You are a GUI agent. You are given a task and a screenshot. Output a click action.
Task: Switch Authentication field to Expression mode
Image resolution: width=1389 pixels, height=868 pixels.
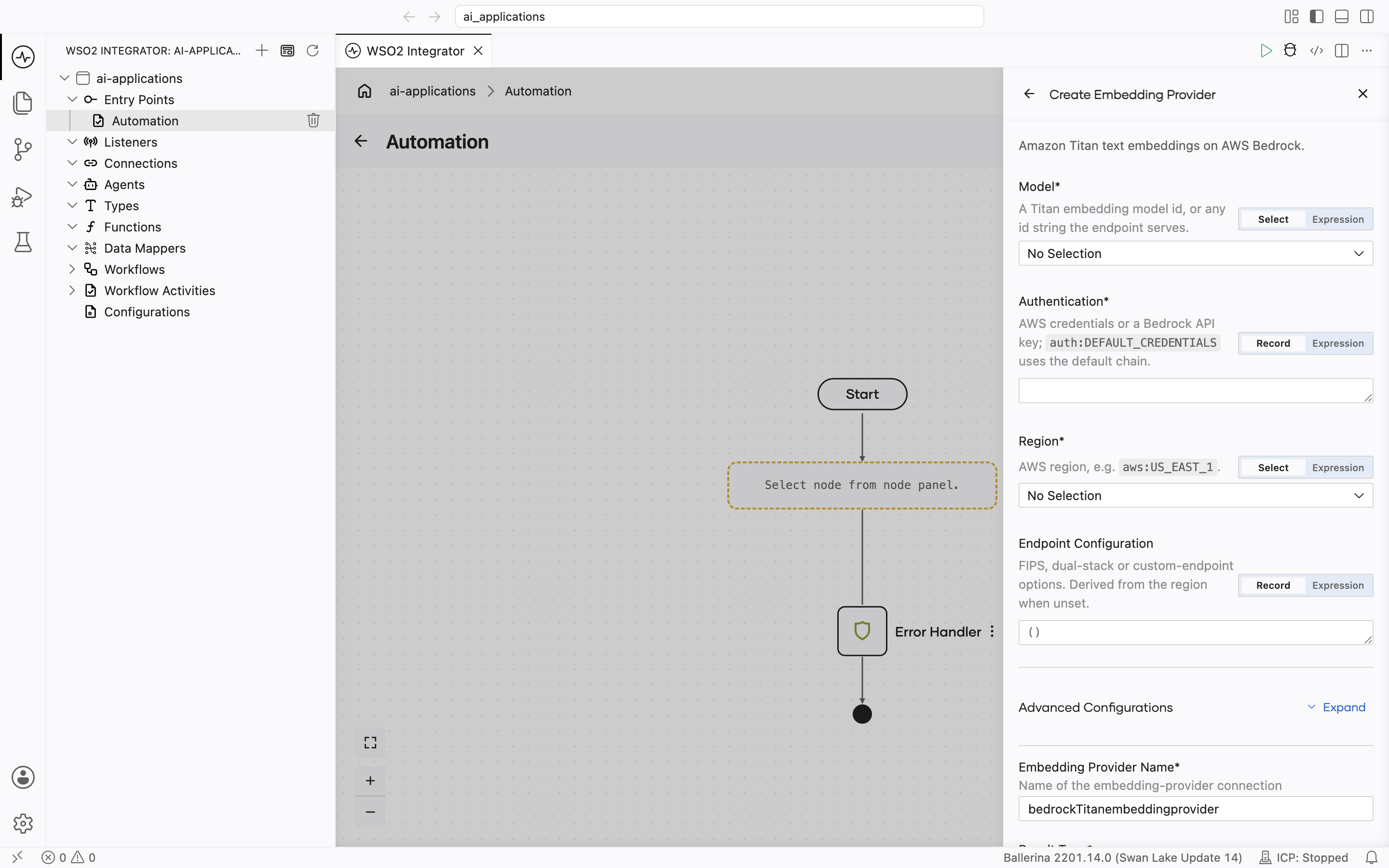1337,343
